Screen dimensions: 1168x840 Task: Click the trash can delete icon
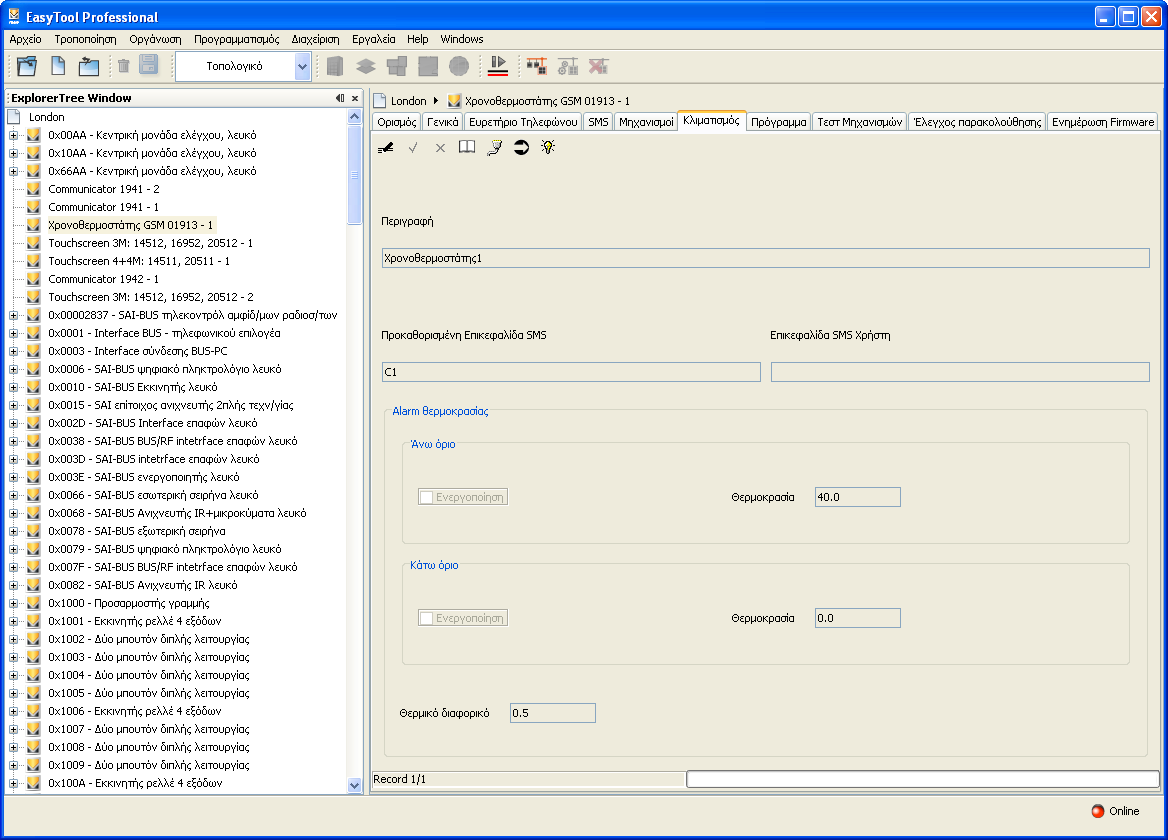coord(124,66)
